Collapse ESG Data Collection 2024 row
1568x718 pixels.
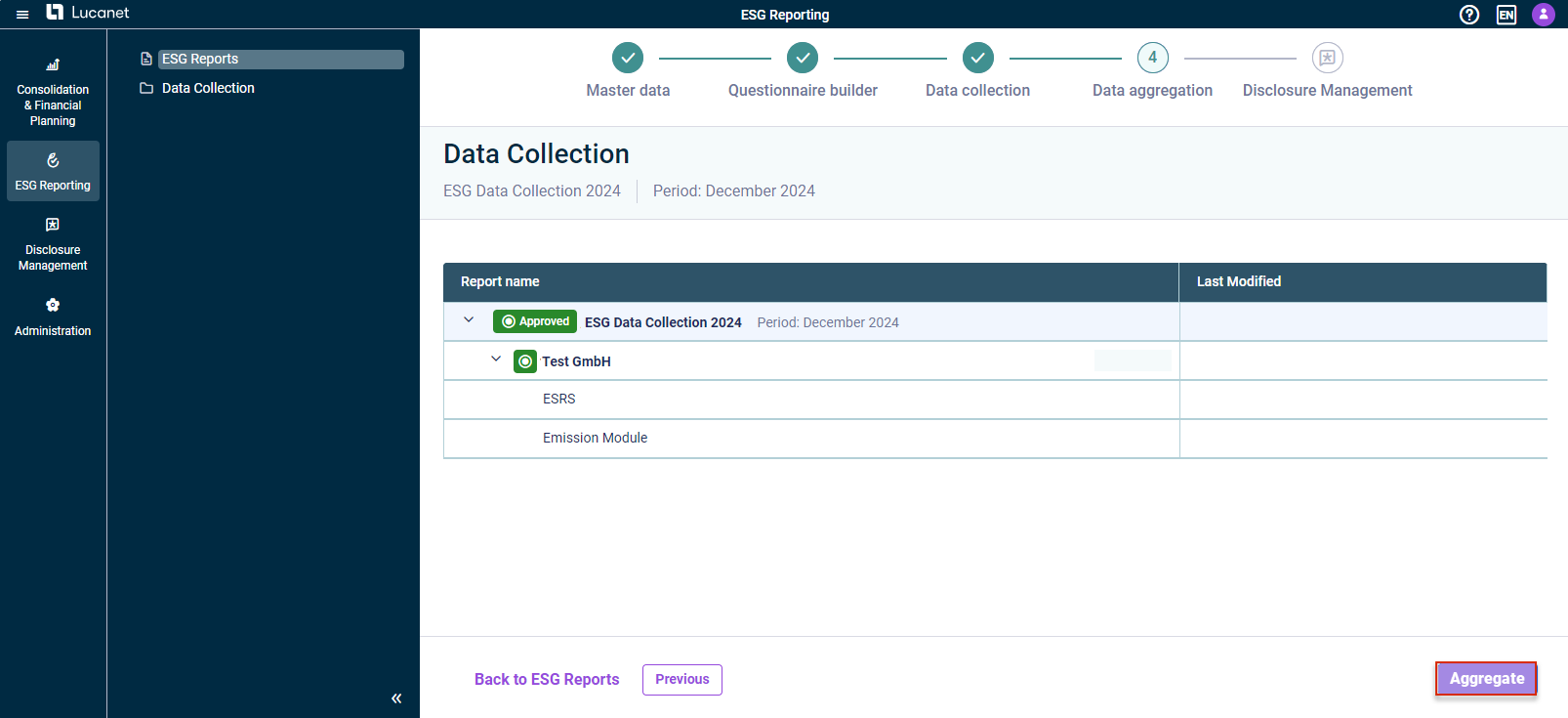coord(469,320)
